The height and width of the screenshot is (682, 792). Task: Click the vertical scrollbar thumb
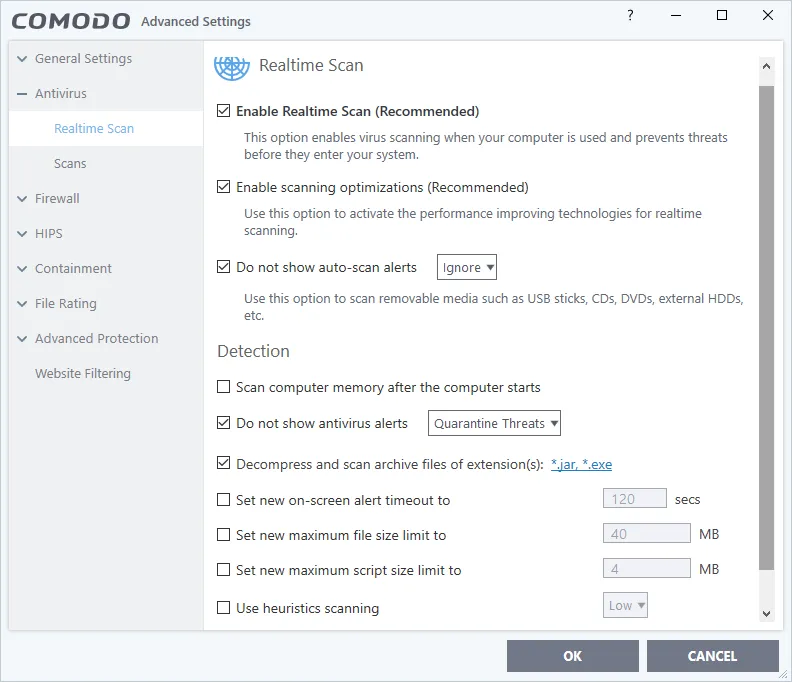click(767, 330)
